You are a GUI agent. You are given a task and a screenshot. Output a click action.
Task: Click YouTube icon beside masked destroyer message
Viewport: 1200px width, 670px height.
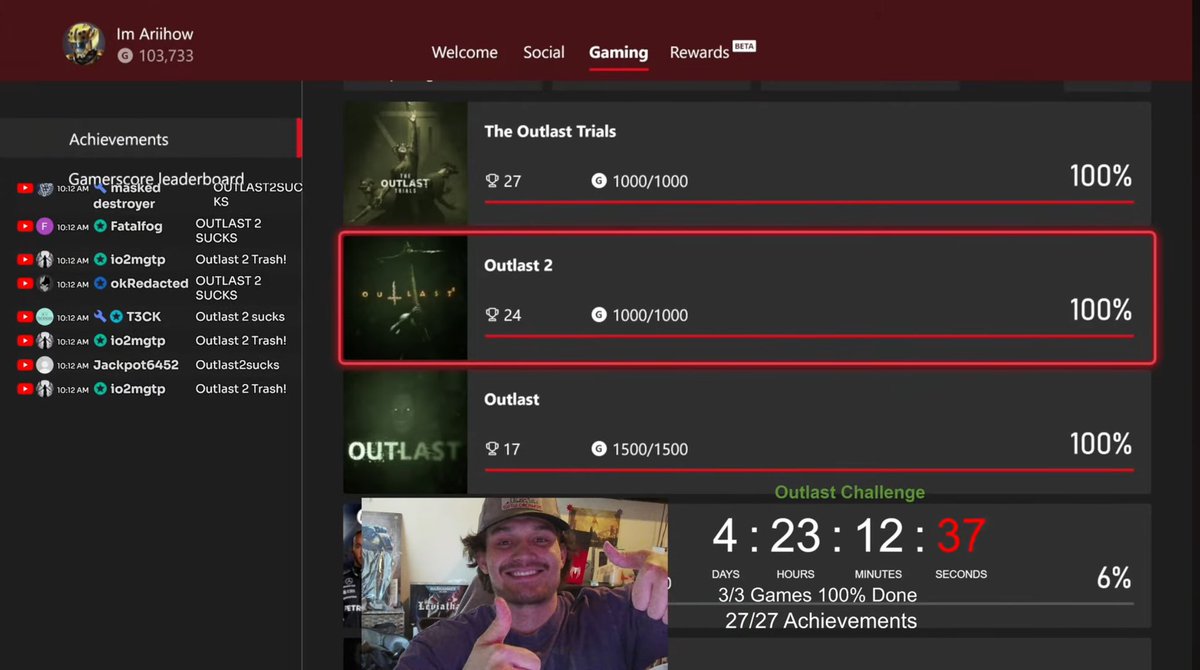tap(26, 188)
